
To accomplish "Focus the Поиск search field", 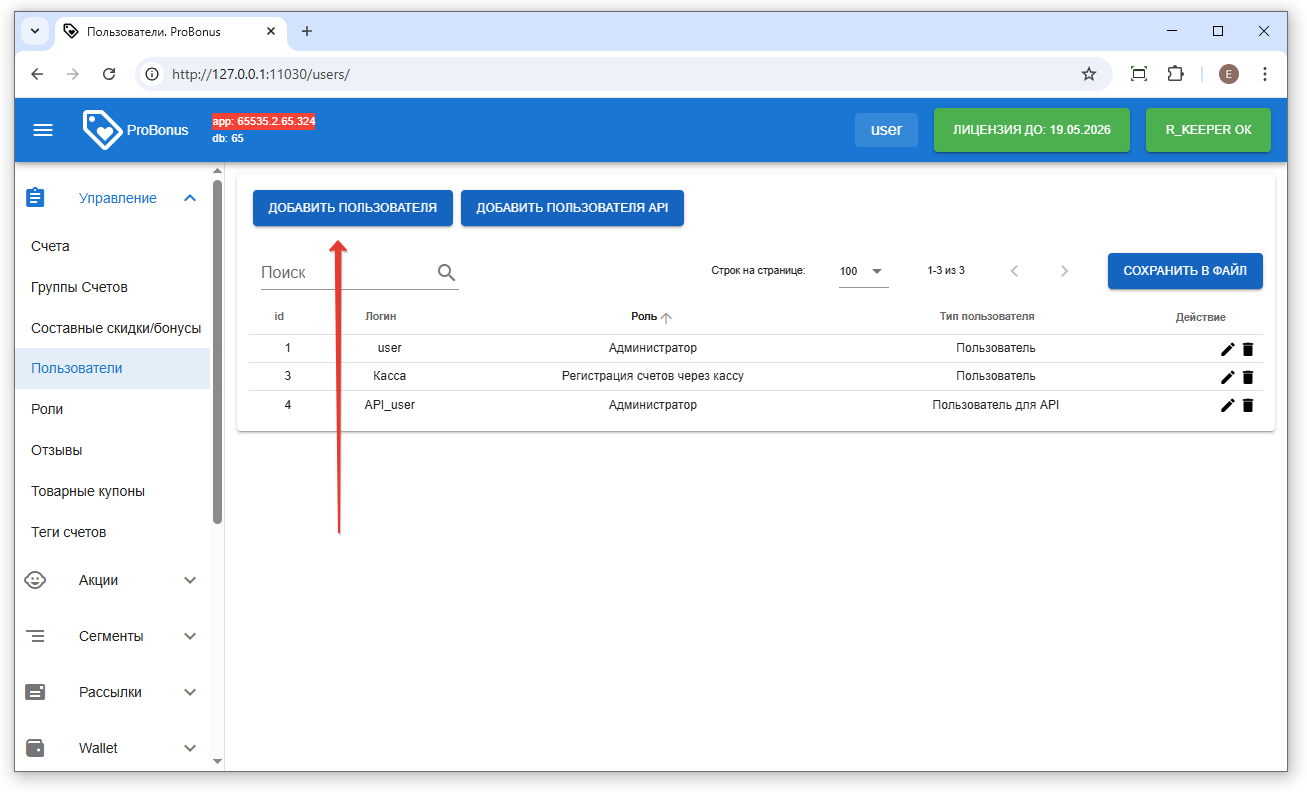I will click(345, 272).
